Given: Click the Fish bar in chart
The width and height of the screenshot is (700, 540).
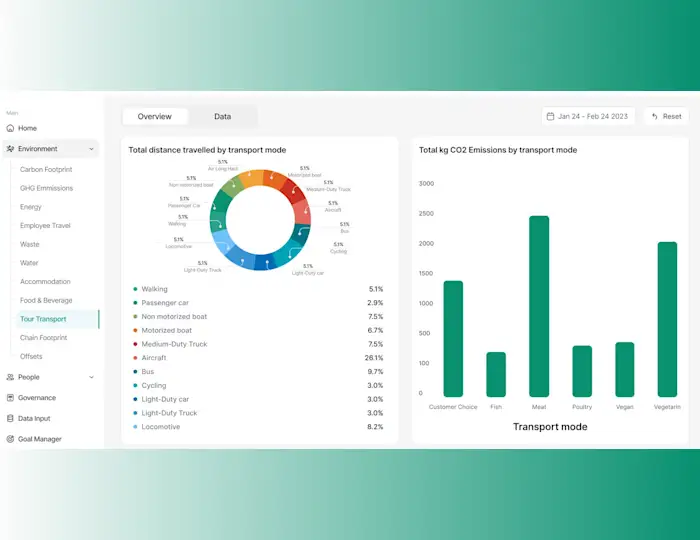Looking at the screenshot, I should [496, 374].
